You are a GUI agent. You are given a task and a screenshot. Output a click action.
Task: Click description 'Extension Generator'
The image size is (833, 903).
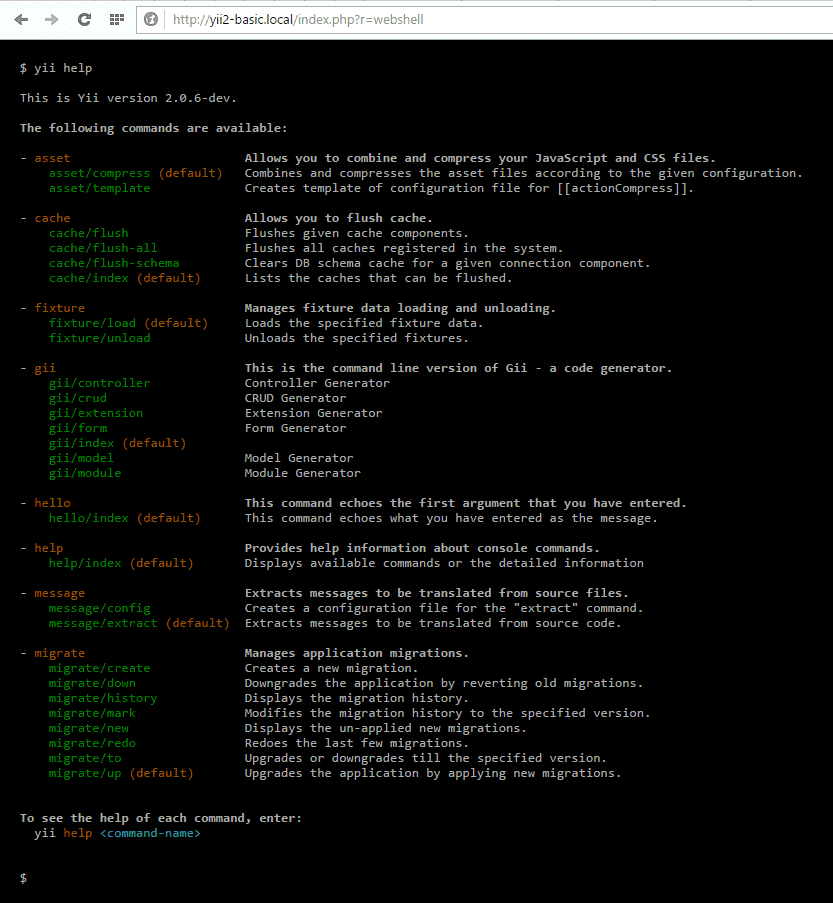pyautogui.click(x=313, y=412)
